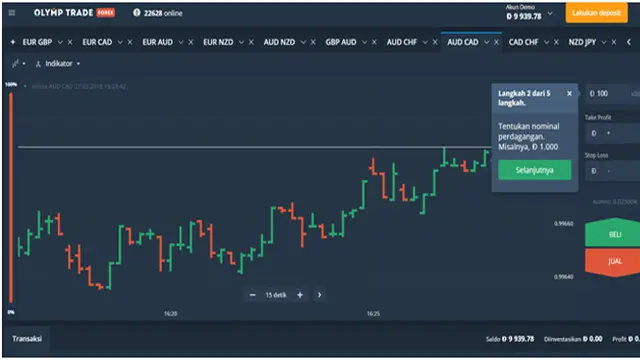Screen dimensions: 640x360
Task: Open the Indikator menu
Action: [58, 64]
